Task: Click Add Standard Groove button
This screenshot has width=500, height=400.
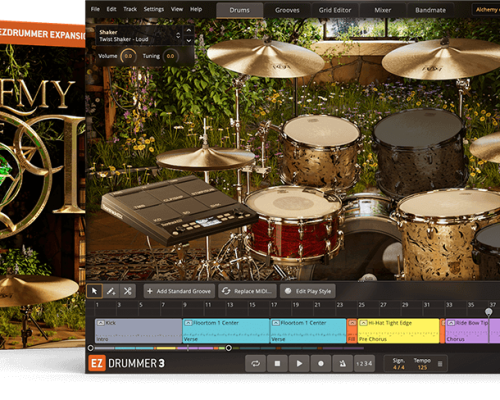Action: (x=179, y=291)
